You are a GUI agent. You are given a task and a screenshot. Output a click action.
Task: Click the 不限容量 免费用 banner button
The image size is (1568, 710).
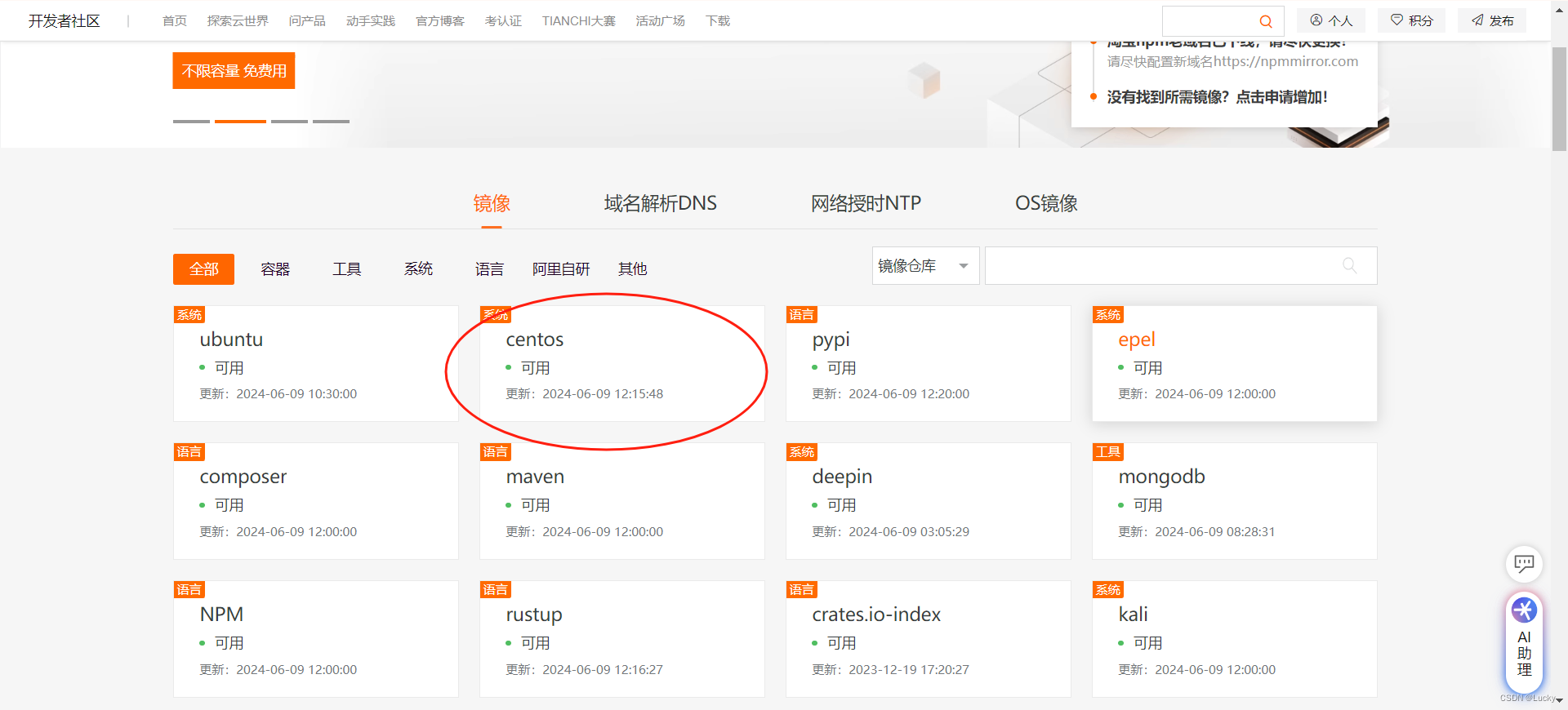(x=234, y=71)
